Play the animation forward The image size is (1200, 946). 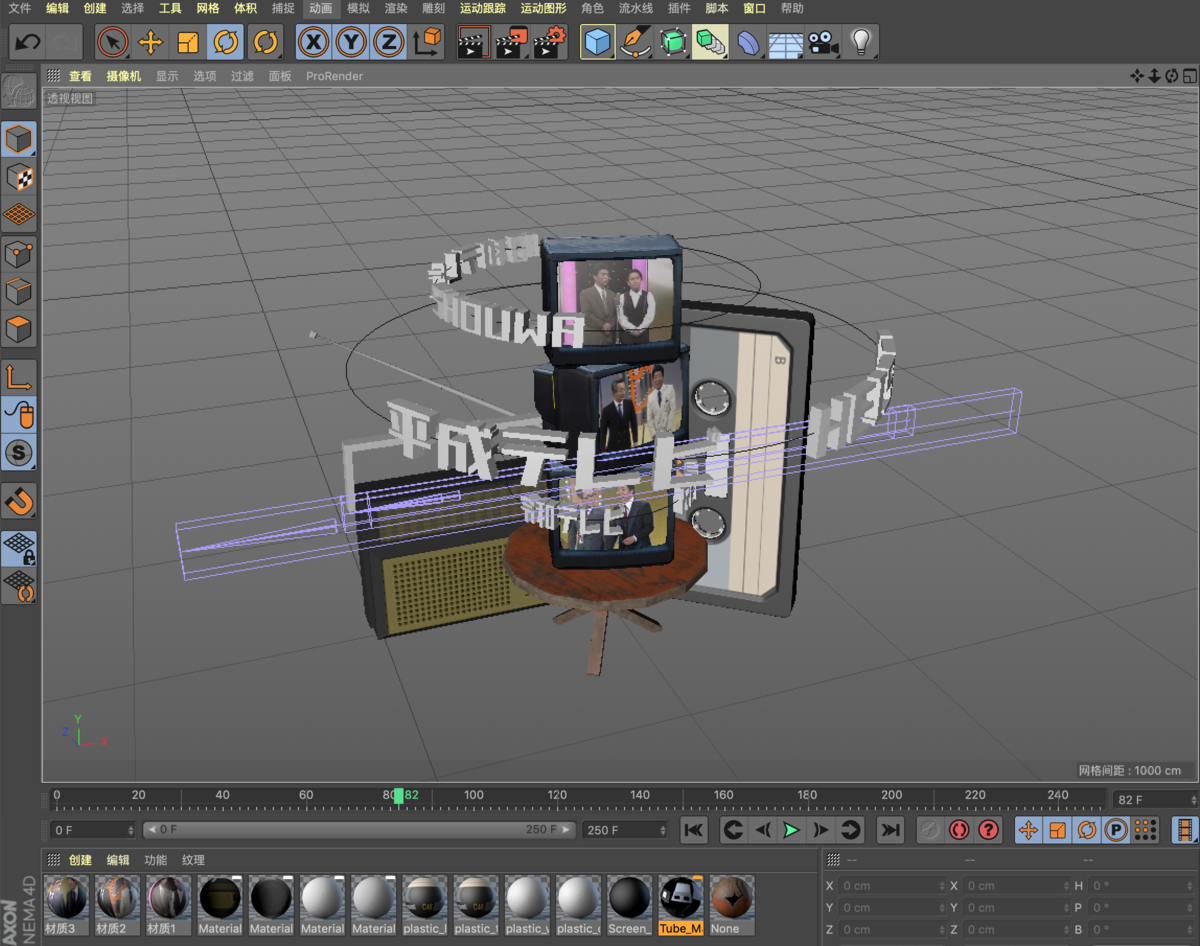coord(791,829)
